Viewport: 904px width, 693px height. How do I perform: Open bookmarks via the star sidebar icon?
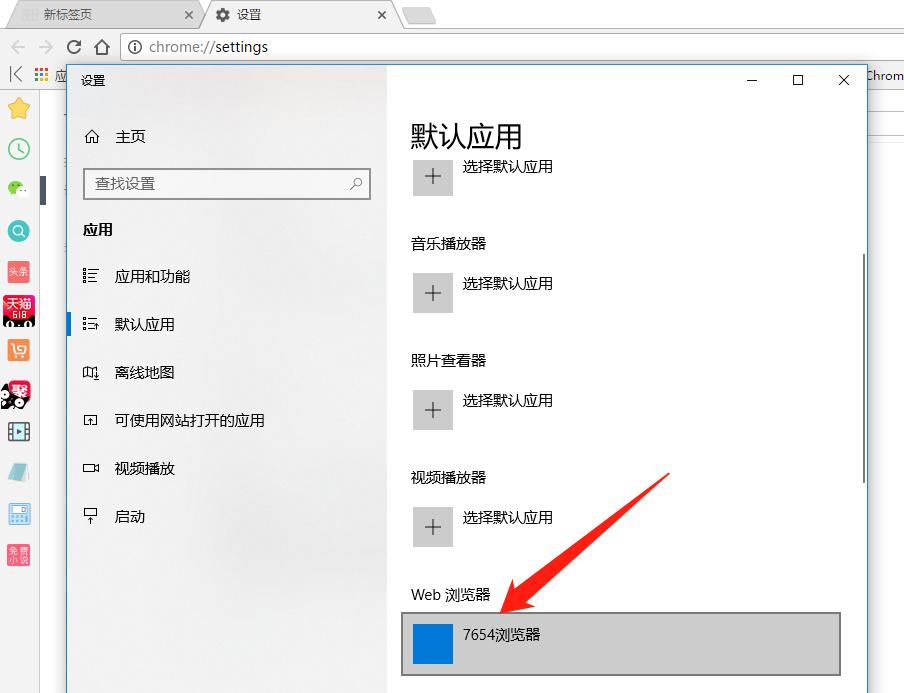[x=19, y=108]
